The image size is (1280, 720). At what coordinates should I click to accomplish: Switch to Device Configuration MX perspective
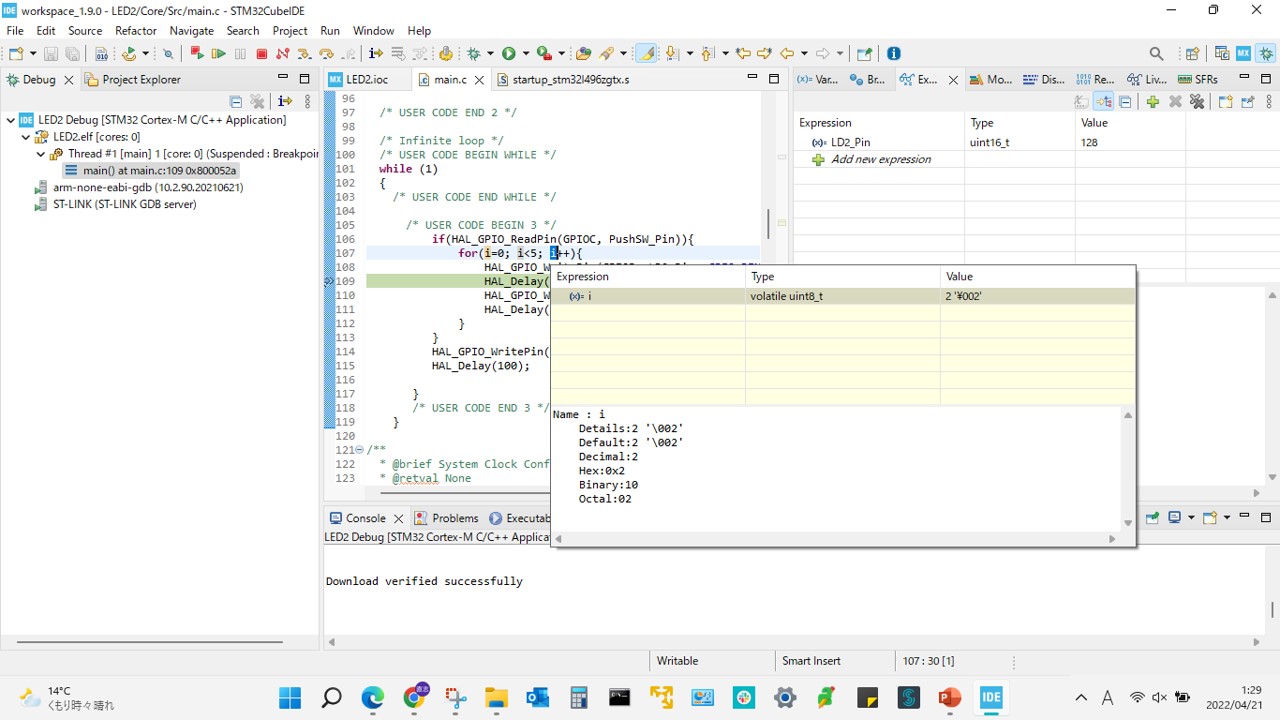click(1243, 53)
